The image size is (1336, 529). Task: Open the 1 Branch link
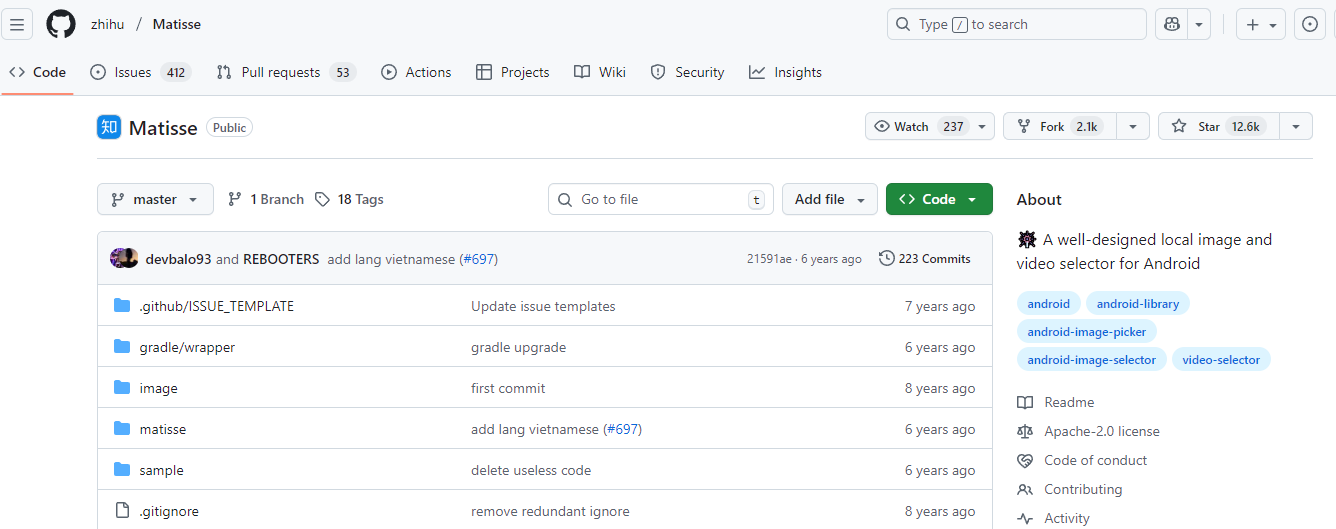266,199
